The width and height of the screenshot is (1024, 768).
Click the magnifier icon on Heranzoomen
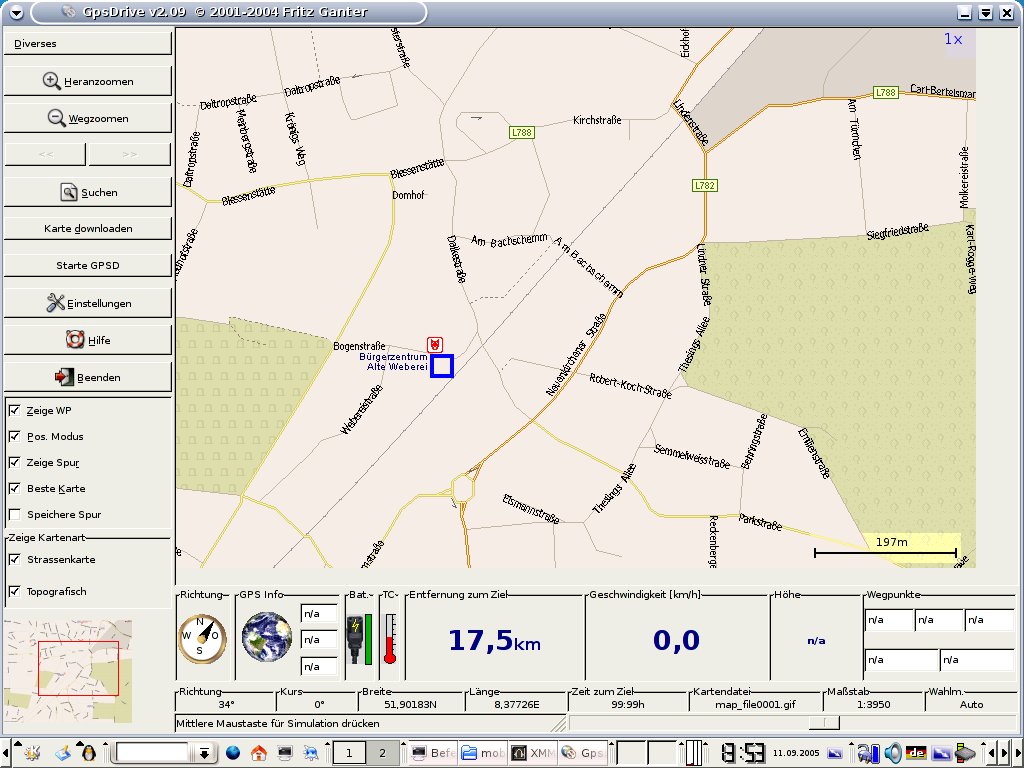pyautogui.click(x=52, y=81)
